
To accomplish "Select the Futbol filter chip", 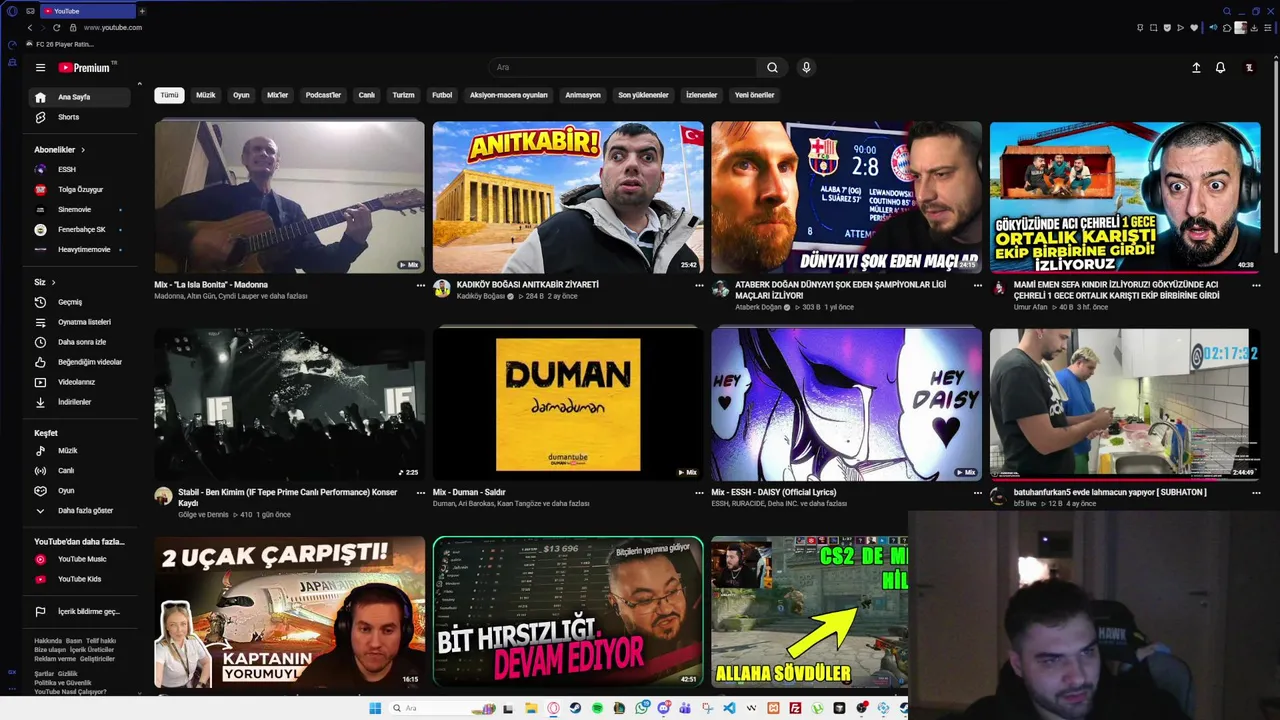I will (x=442, y=95).
